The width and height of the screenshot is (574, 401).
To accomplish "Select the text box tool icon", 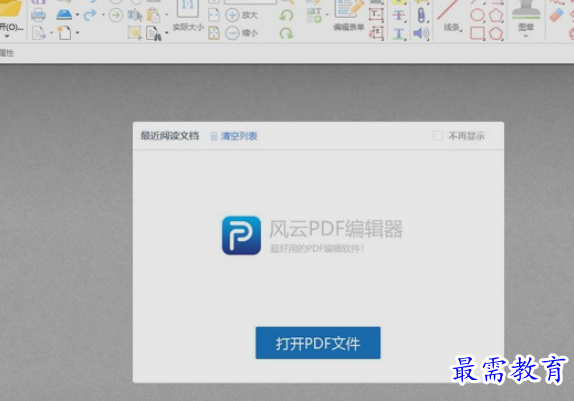I will coord(376,15).
